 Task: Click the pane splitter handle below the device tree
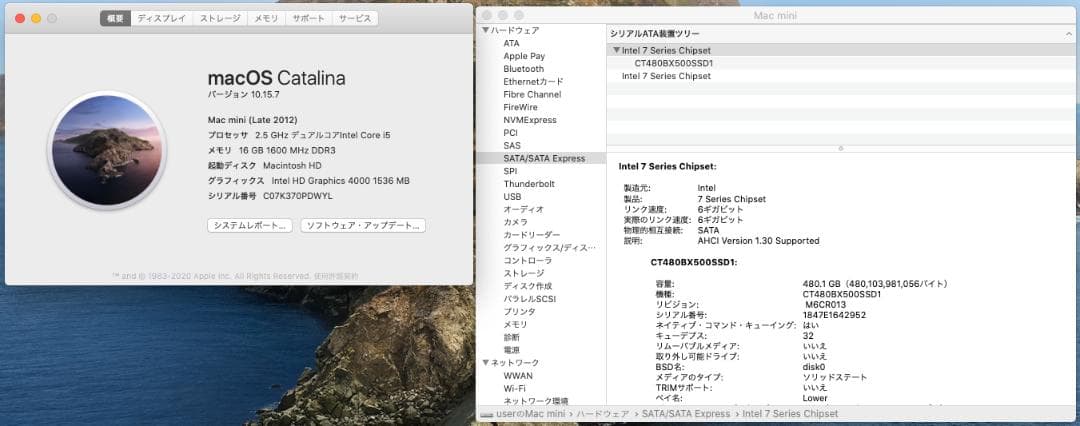pos(840,148)
